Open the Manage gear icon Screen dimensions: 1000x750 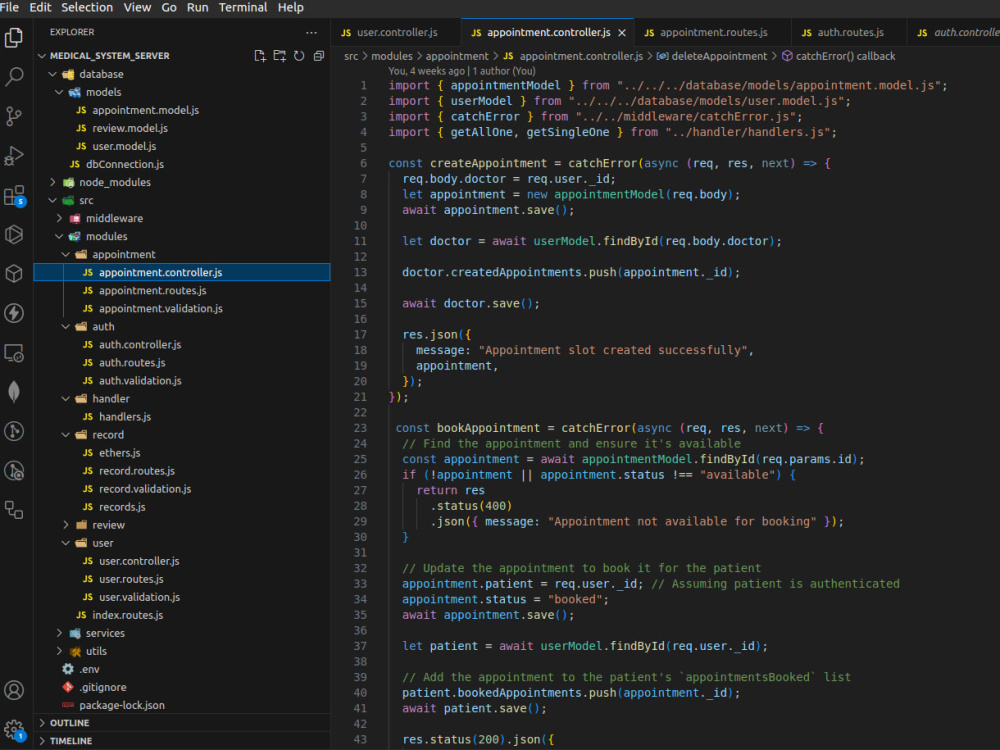(14, 729)
